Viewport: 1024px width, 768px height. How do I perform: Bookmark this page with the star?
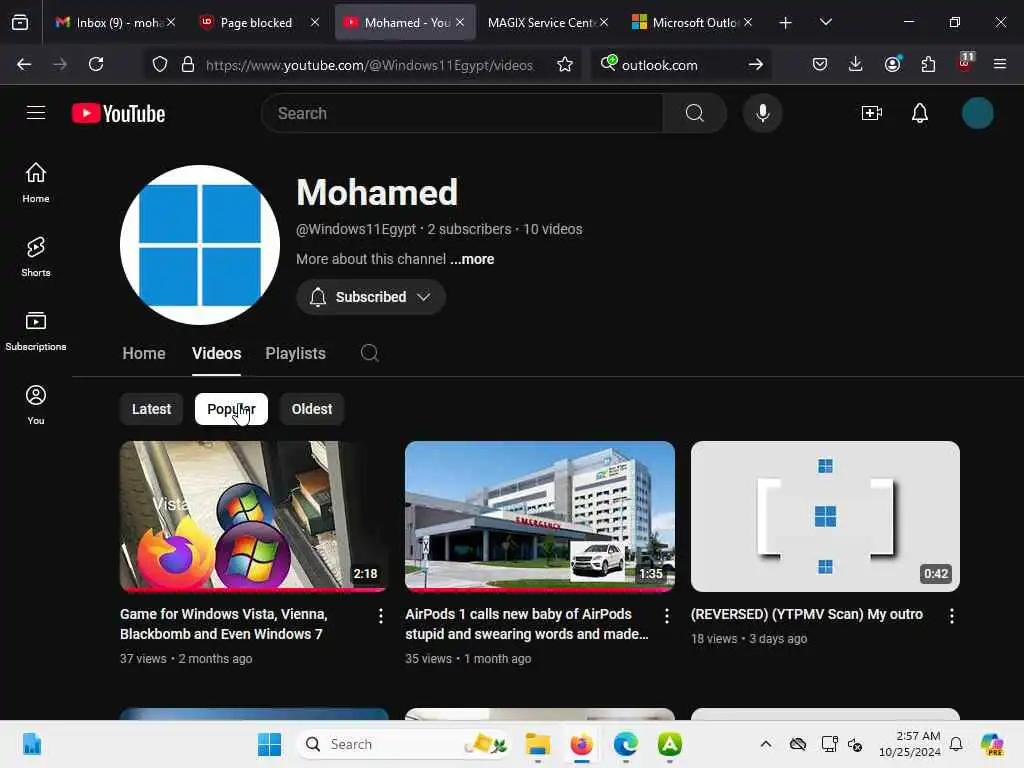pos(565,64)
